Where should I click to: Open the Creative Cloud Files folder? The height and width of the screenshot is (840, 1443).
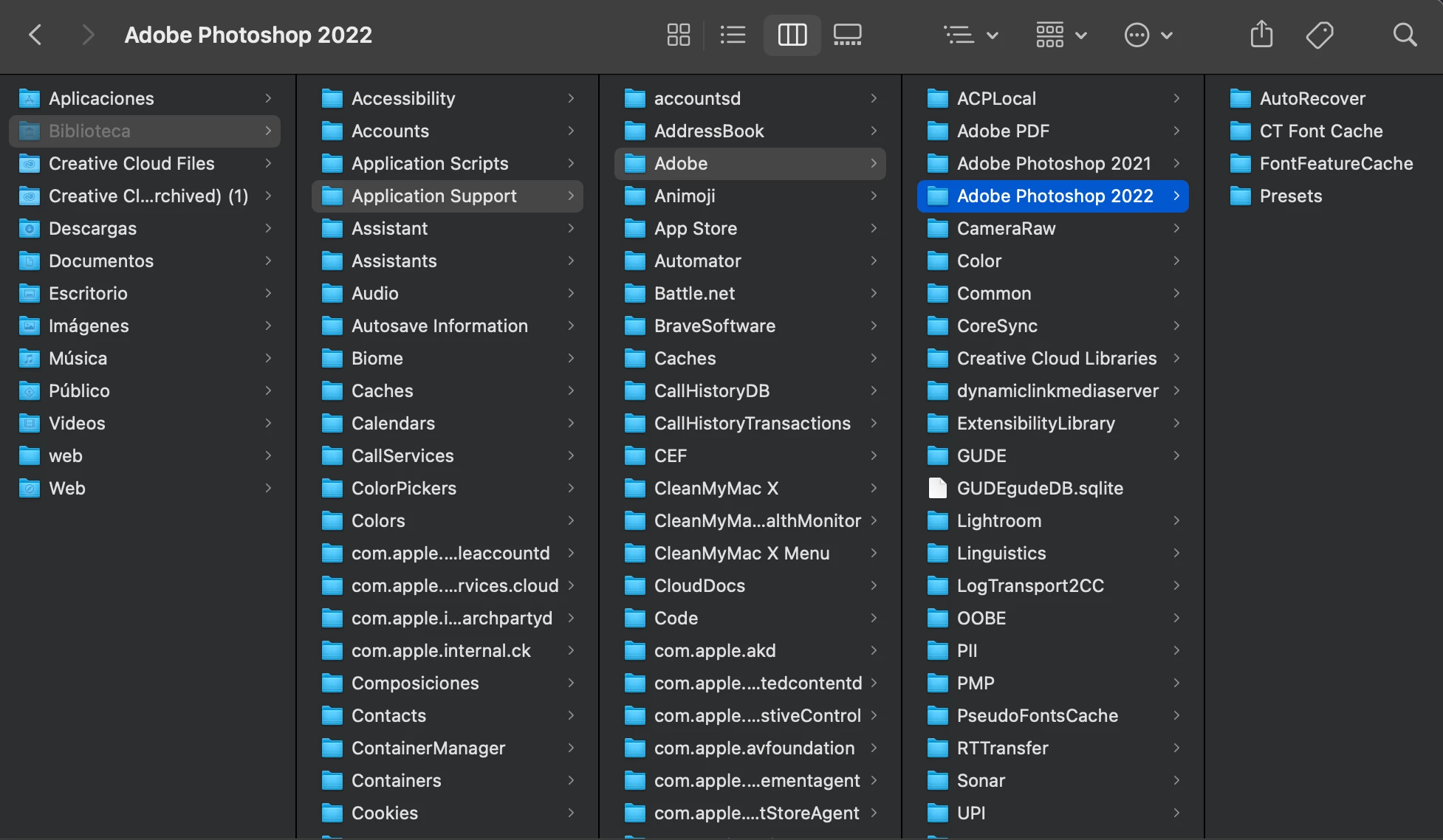(131, 163)
